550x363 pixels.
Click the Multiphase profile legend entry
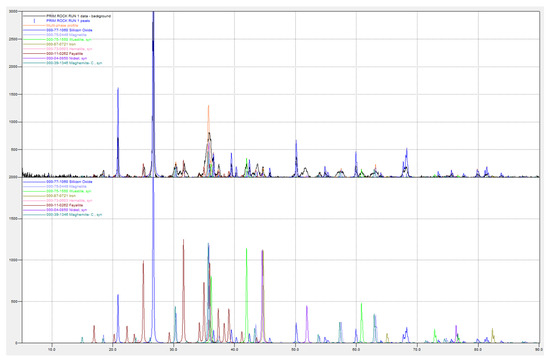(62, 26)
